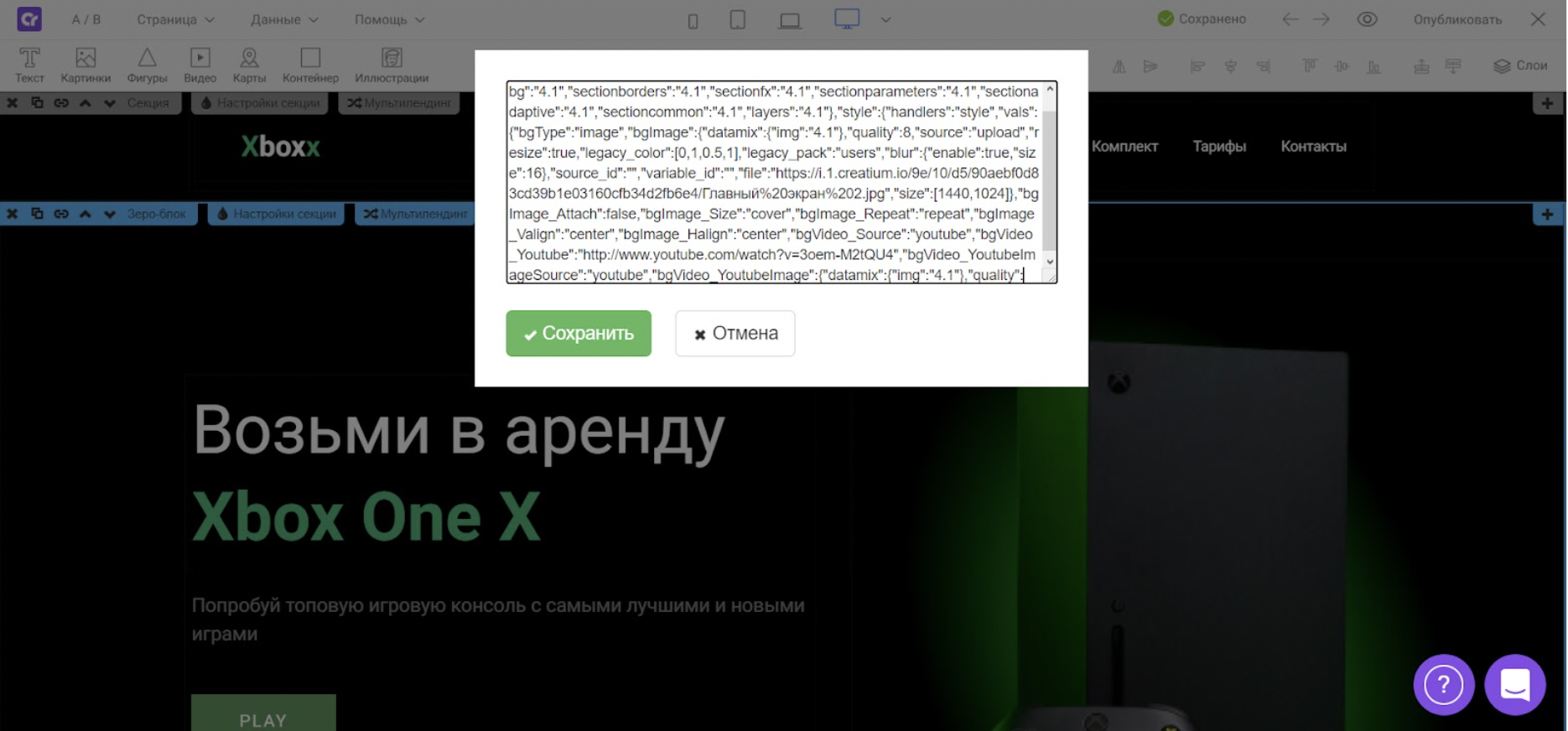This screenshot has height=731, width=1568.
Task: Select the desktop monitor view
Action: pyautogui.click(x=847, y=18)
